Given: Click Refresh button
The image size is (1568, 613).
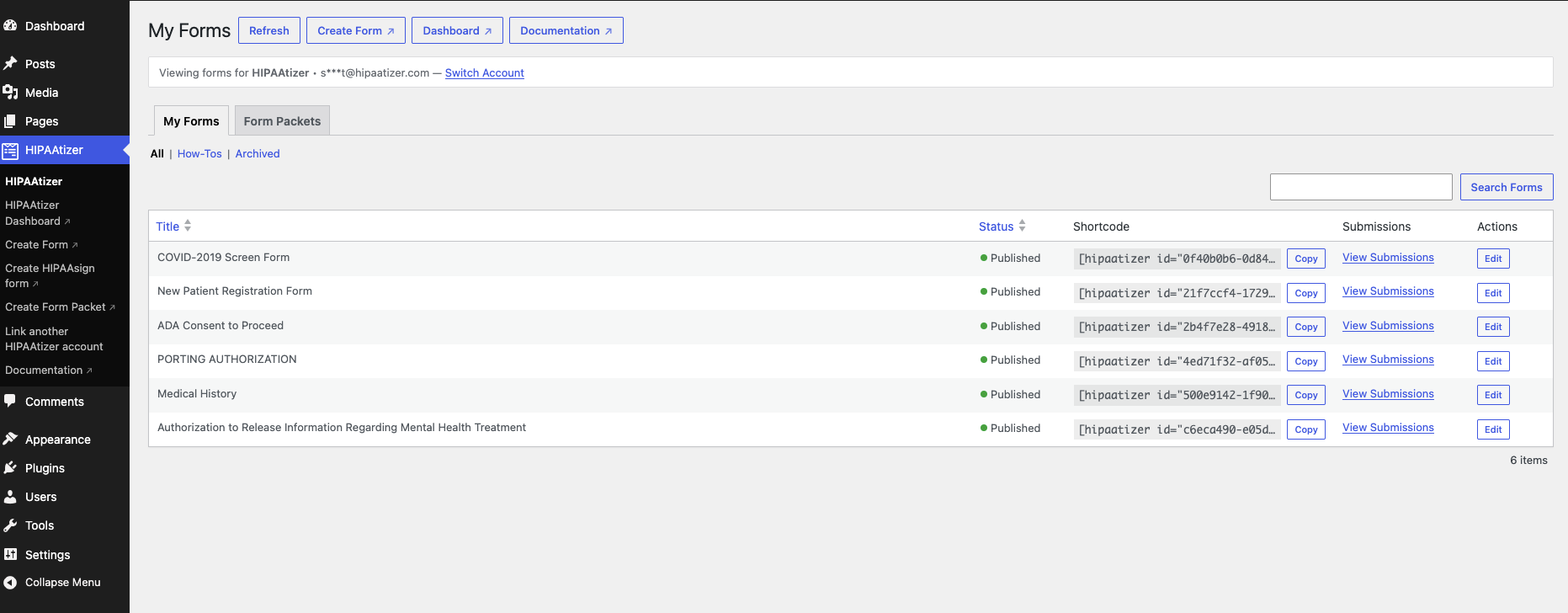Looking at the screenshot, I should pos(269,30).
